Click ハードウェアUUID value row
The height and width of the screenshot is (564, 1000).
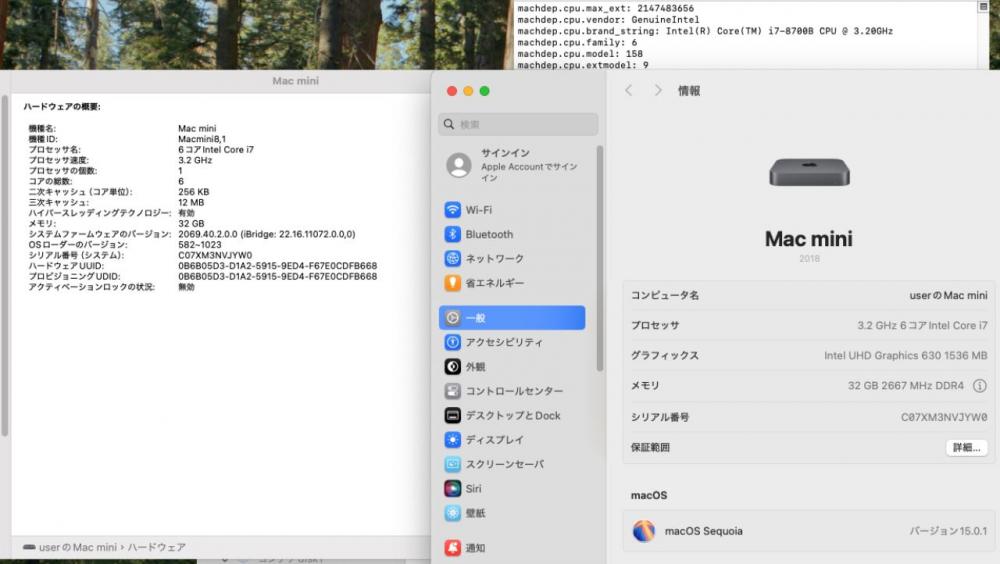(277, 265)
